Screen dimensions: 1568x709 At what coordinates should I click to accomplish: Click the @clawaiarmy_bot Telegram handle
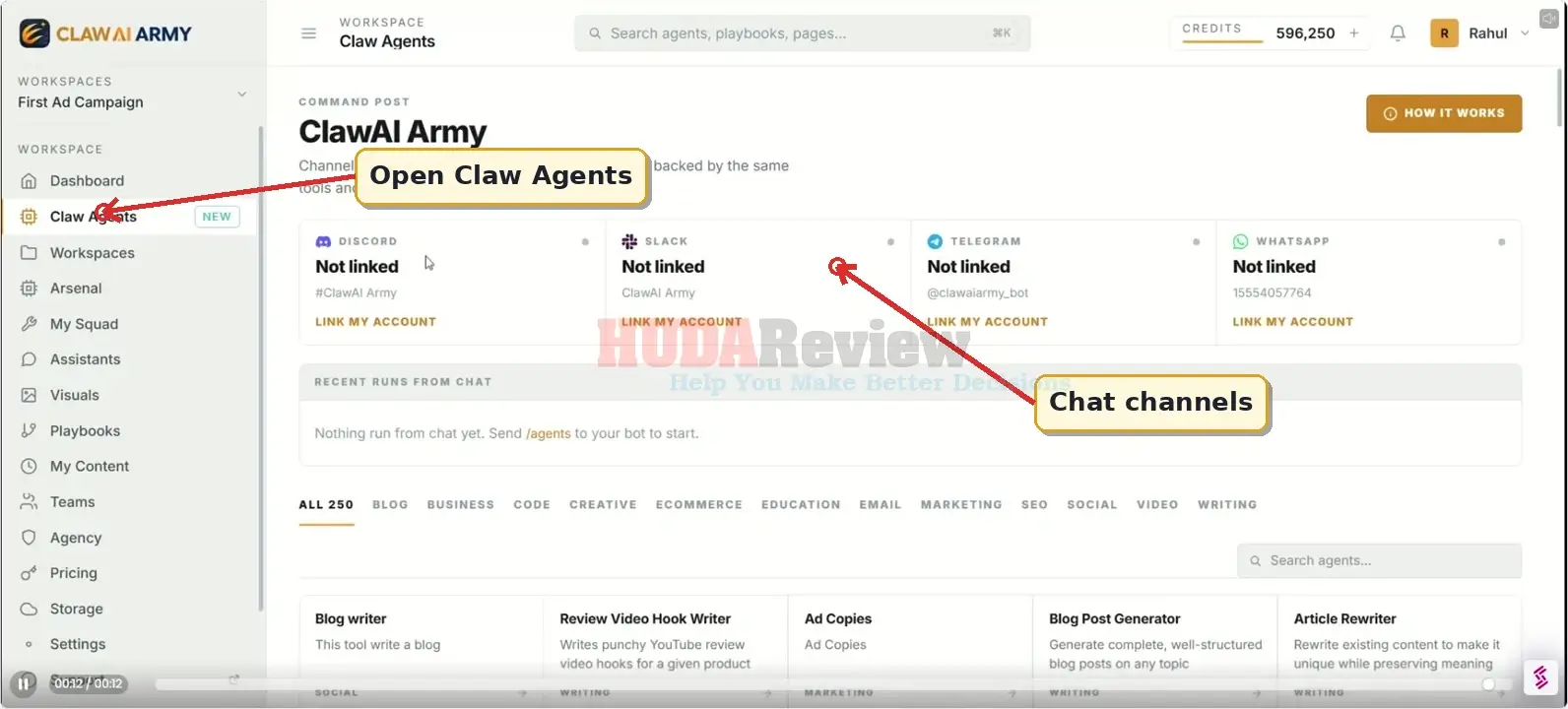[978, 293]
